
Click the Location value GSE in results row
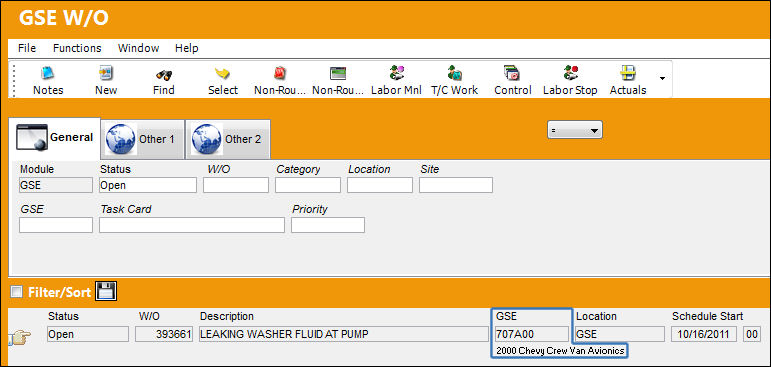620,334
